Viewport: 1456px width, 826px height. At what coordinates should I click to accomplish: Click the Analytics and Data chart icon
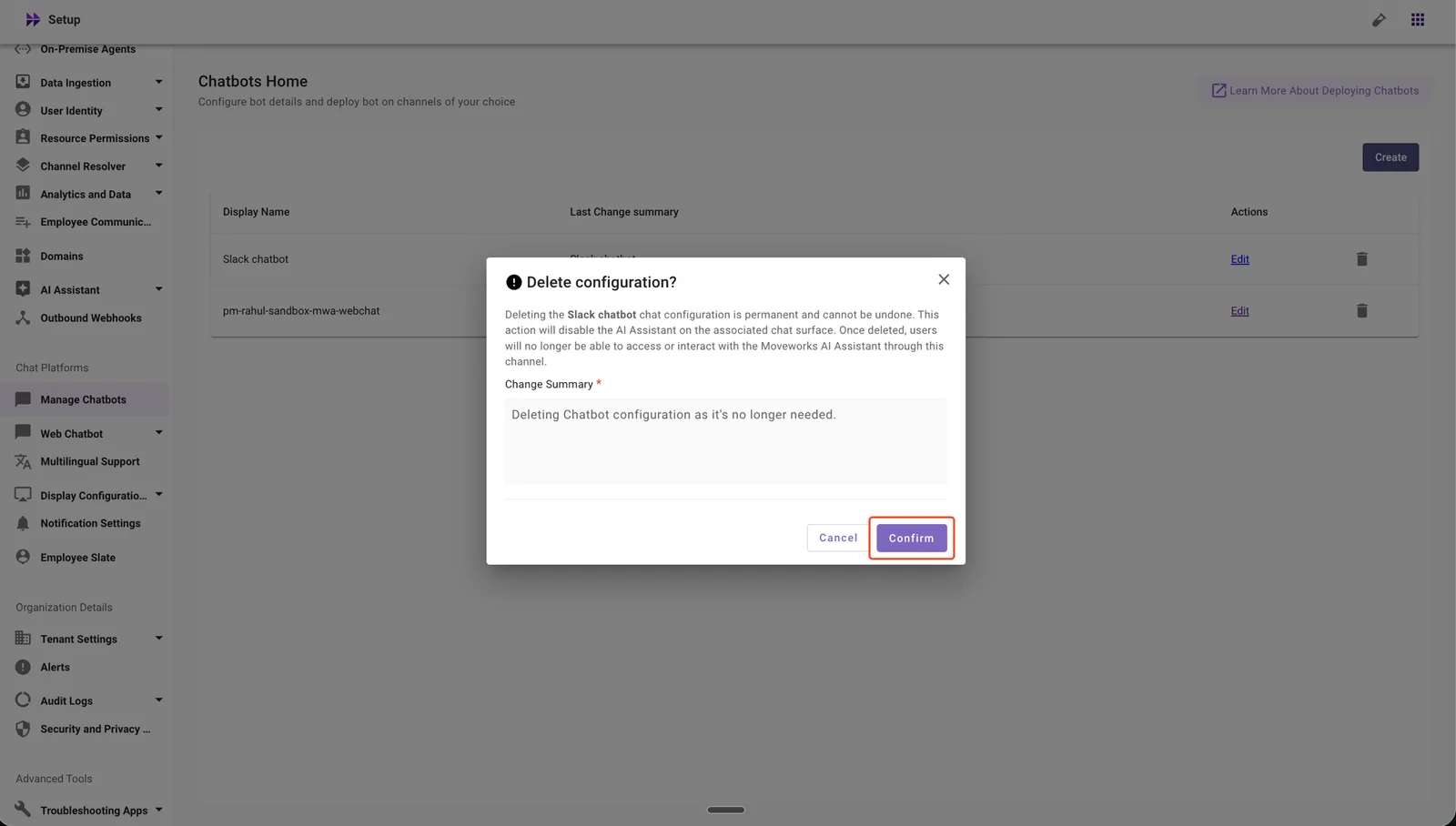(23, 193)
